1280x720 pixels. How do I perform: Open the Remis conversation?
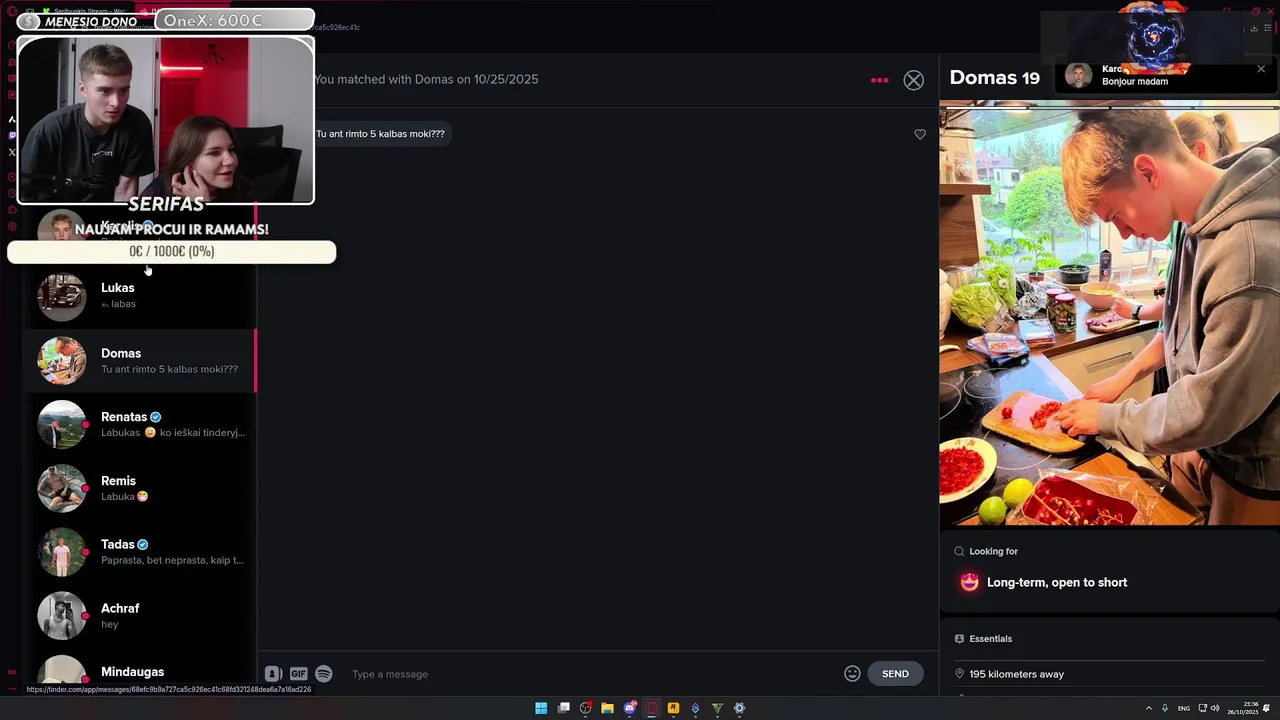(140, 488)
